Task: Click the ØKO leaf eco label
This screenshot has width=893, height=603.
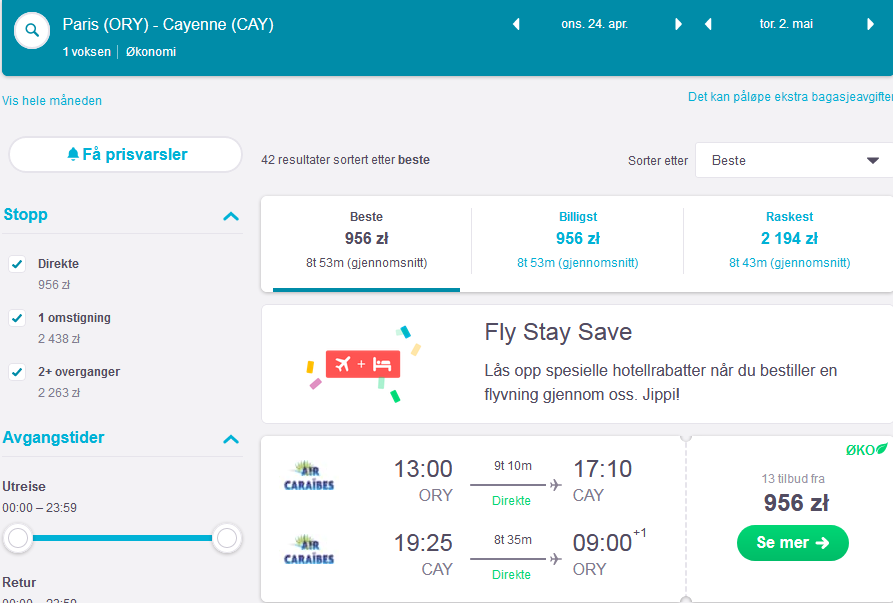Action: (x=866, y=450)
